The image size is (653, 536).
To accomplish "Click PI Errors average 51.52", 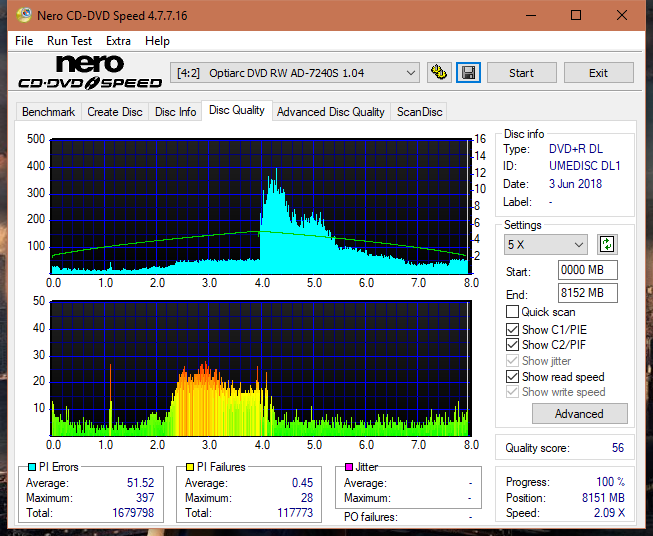I will pyautogui.click(x=140, y=483).
